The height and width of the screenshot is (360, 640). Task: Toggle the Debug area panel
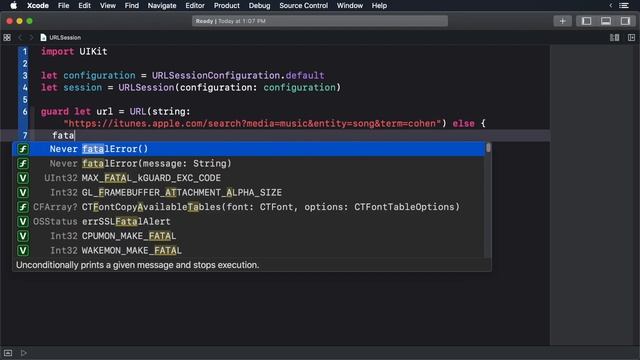606,21
